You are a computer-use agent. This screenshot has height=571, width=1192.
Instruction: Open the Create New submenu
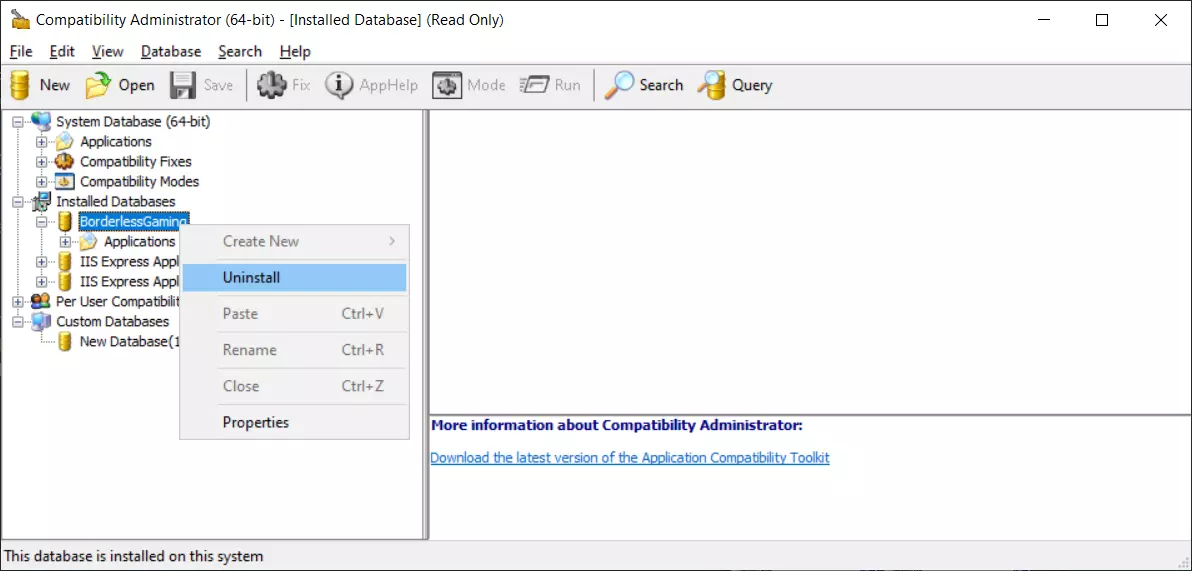[x=294, y=241]
